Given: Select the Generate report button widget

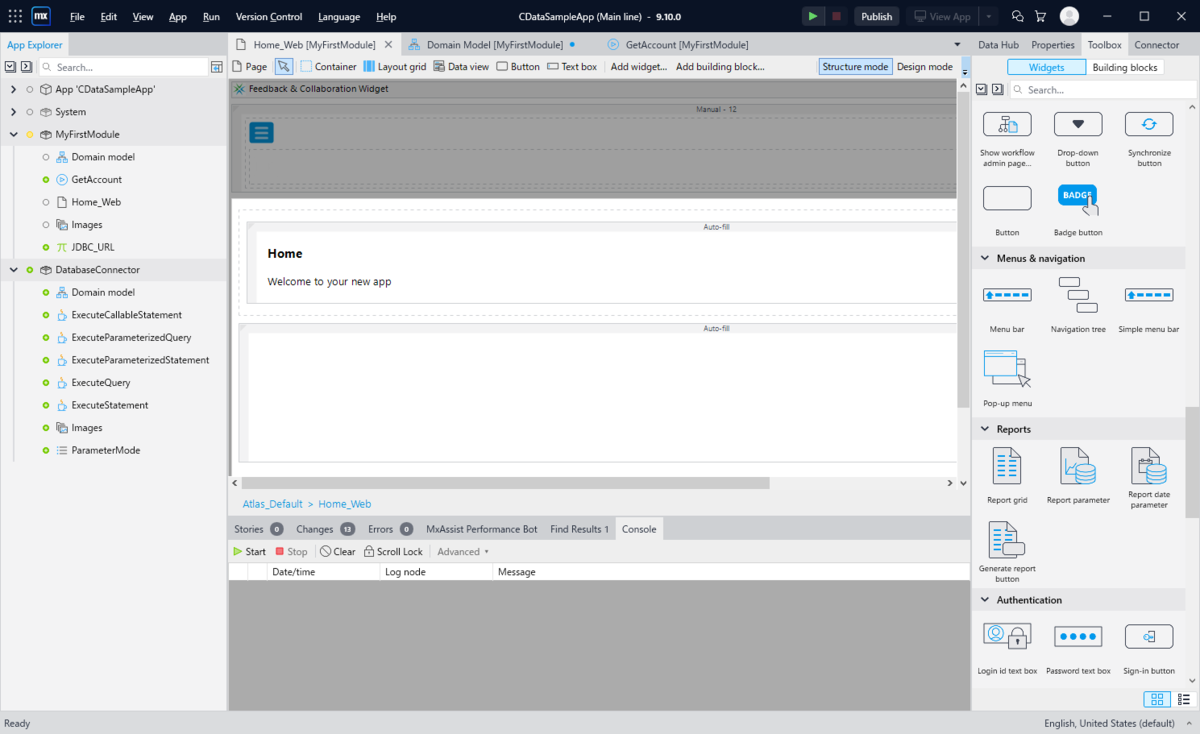Looking at the screenshot, I should tap(1007, 552).
